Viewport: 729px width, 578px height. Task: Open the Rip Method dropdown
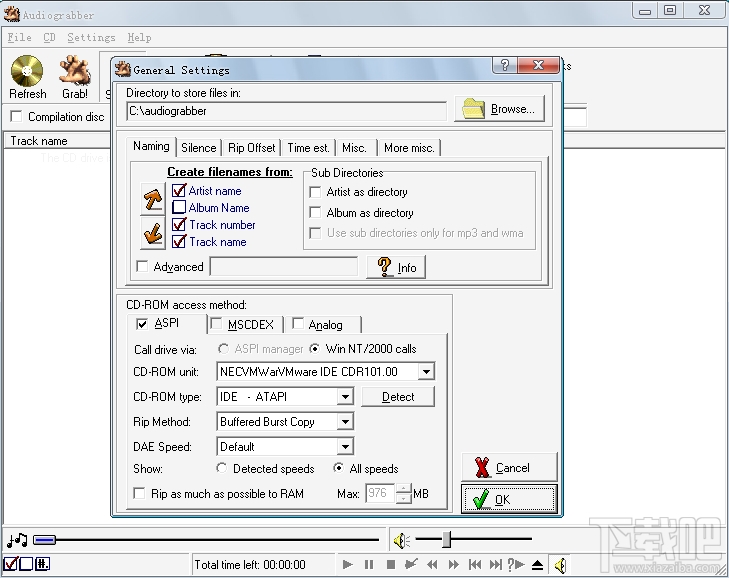345,422
